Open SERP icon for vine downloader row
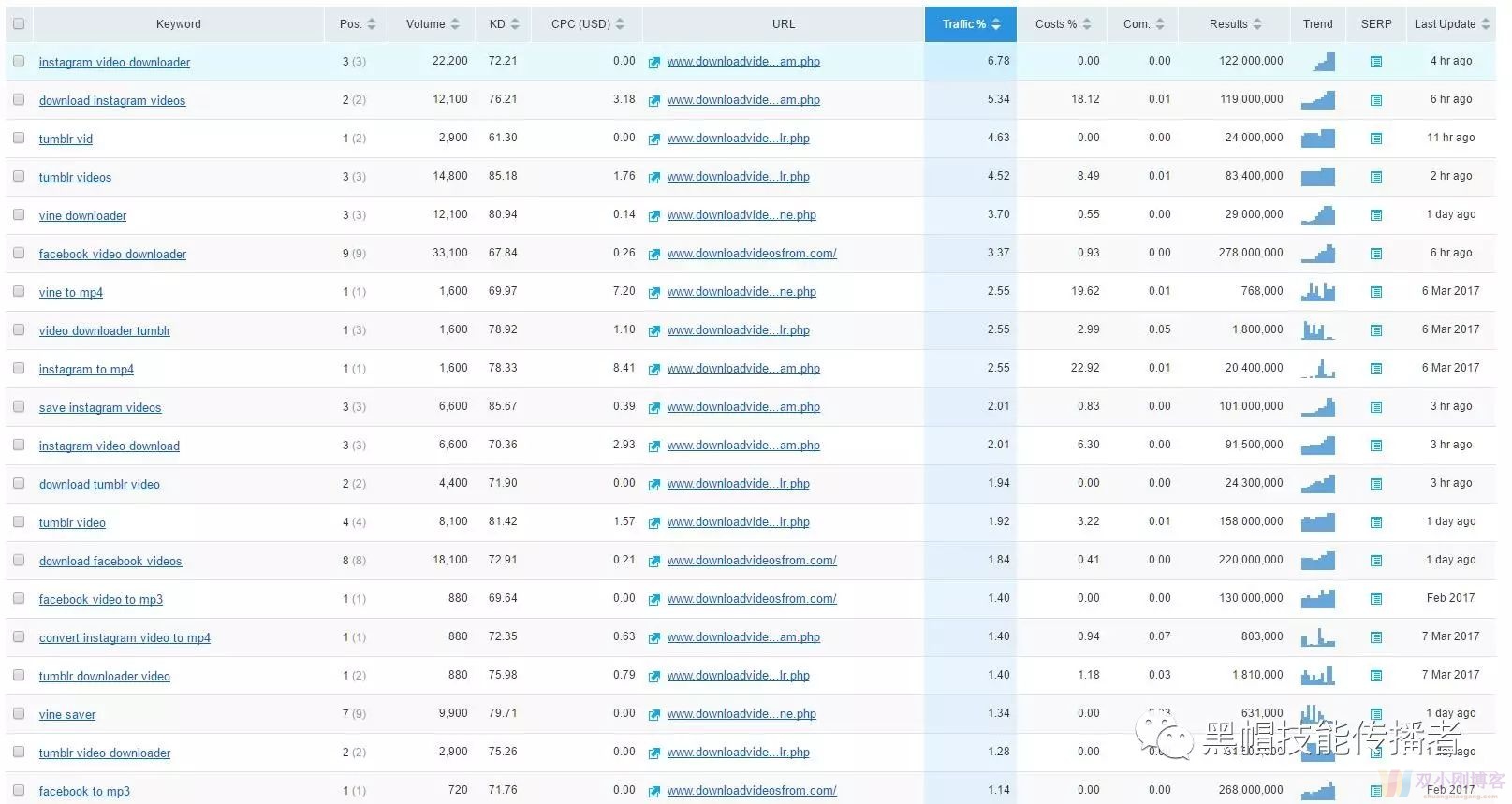Viewport: 1512px width, 804px height. pos(1375,215)
